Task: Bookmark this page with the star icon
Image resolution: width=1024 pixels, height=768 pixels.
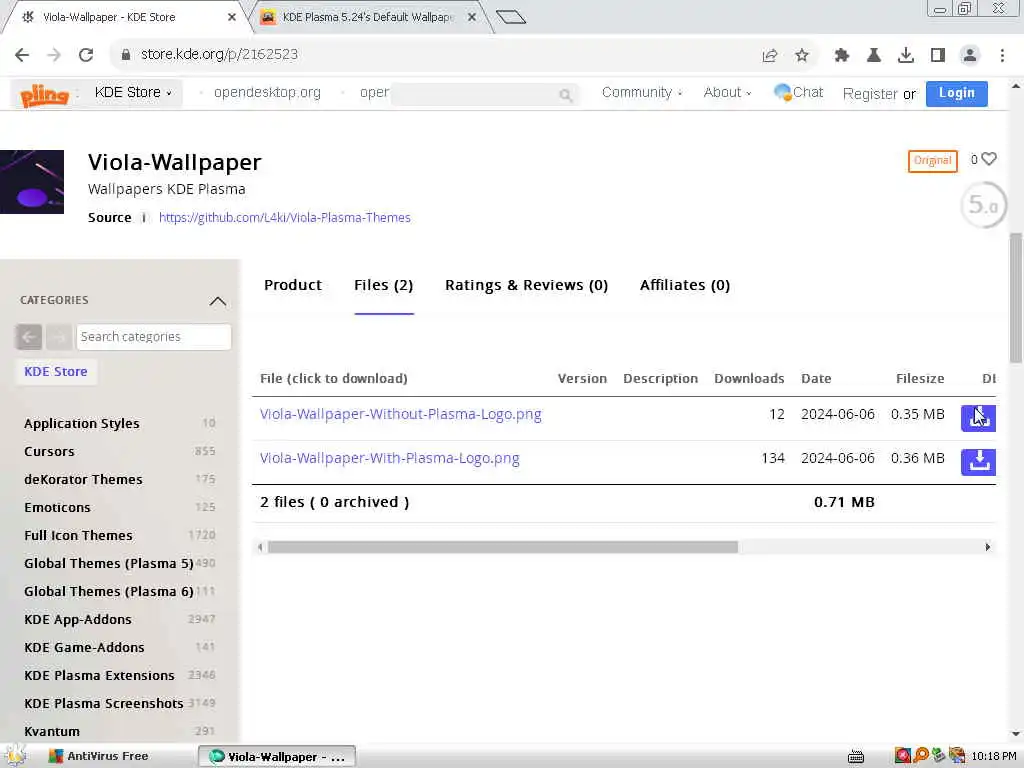Action: pos(802,56)
